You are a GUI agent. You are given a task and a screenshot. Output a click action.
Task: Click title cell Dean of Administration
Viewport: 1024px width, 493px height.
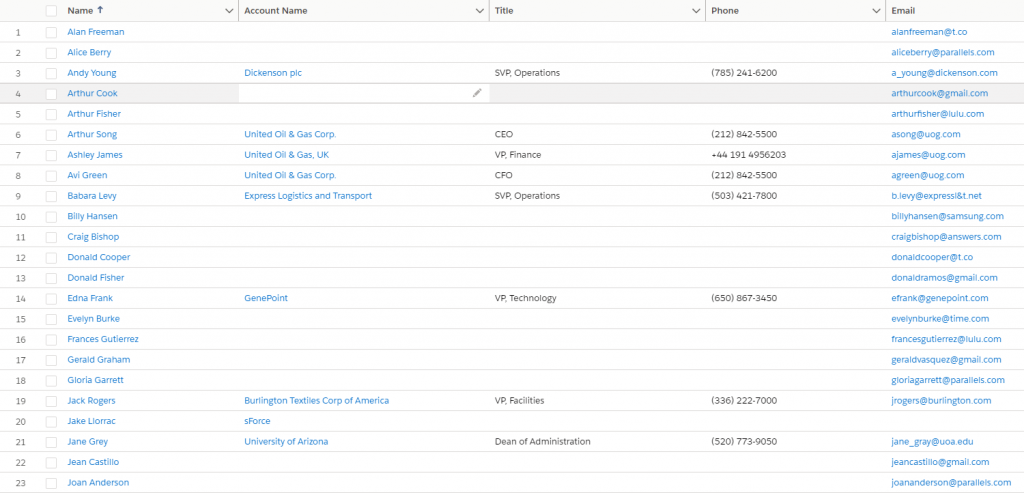tap(543, 442)
